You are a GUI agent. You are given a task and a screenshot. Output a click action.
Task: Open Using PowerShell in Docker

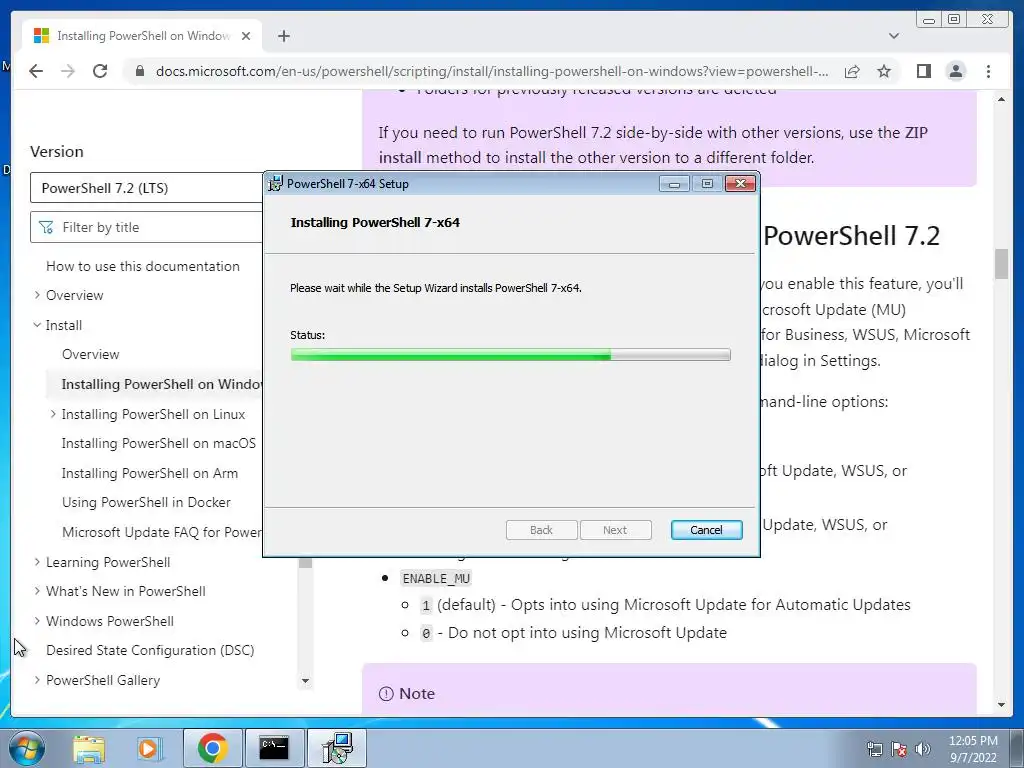(146, 503)
